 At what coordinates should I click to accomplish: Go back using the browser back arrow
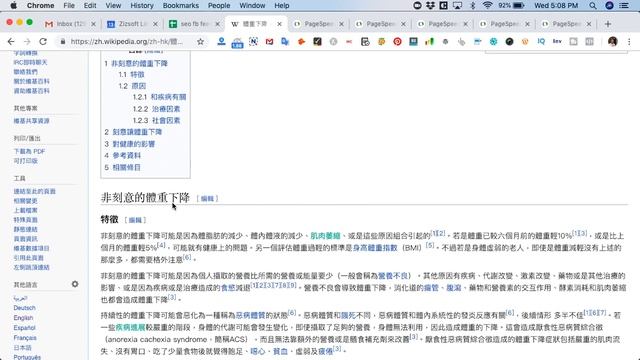[11, 42]
